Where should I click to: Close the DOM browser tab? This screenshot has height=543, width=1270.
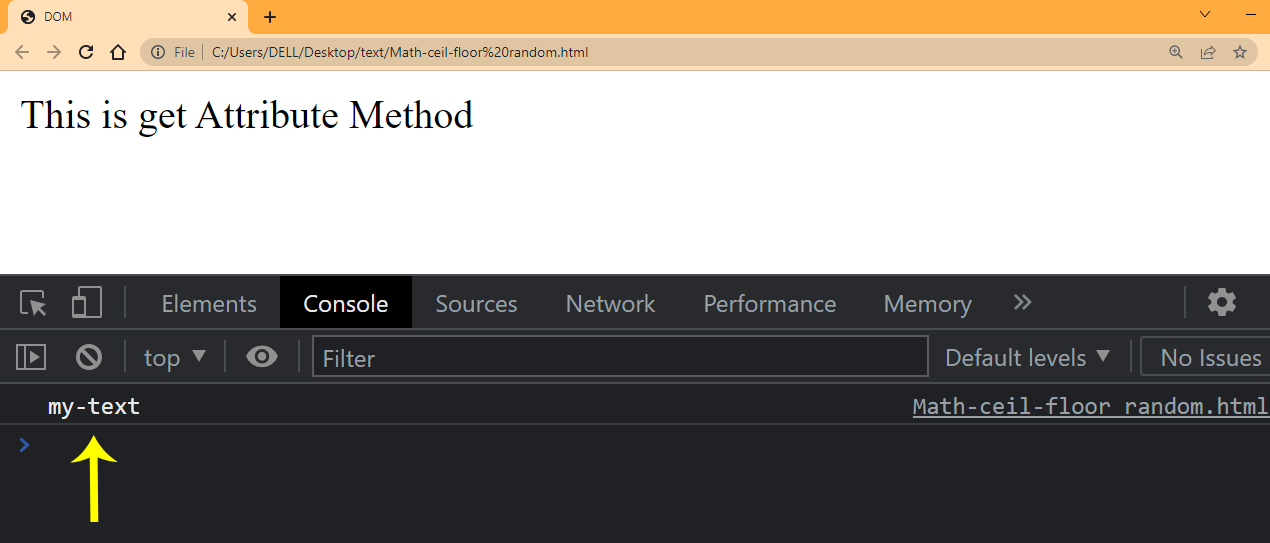click(x=231, y=17)
